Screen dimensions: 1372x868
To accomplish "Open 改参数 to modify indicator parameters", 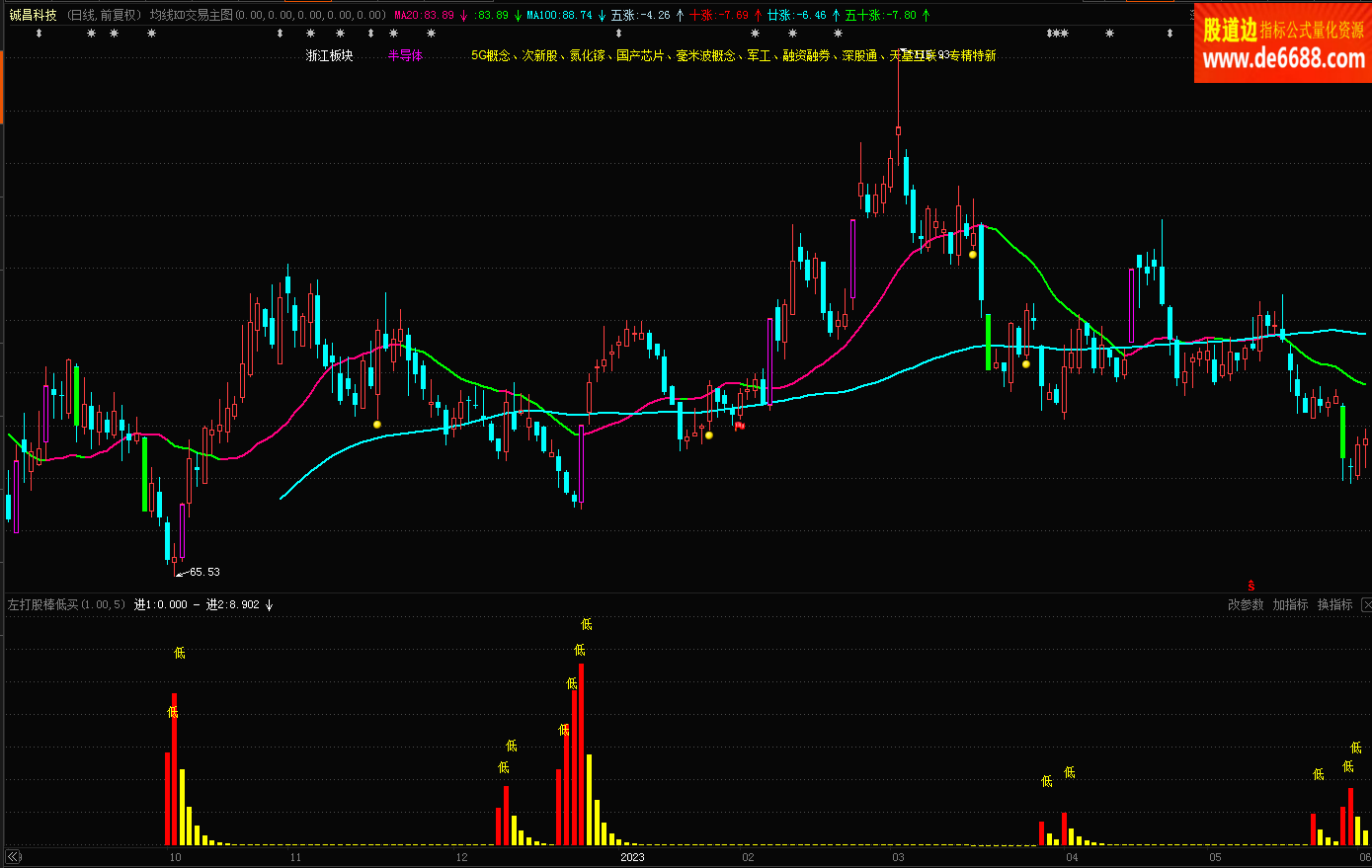I will [x=1246, y=604].
